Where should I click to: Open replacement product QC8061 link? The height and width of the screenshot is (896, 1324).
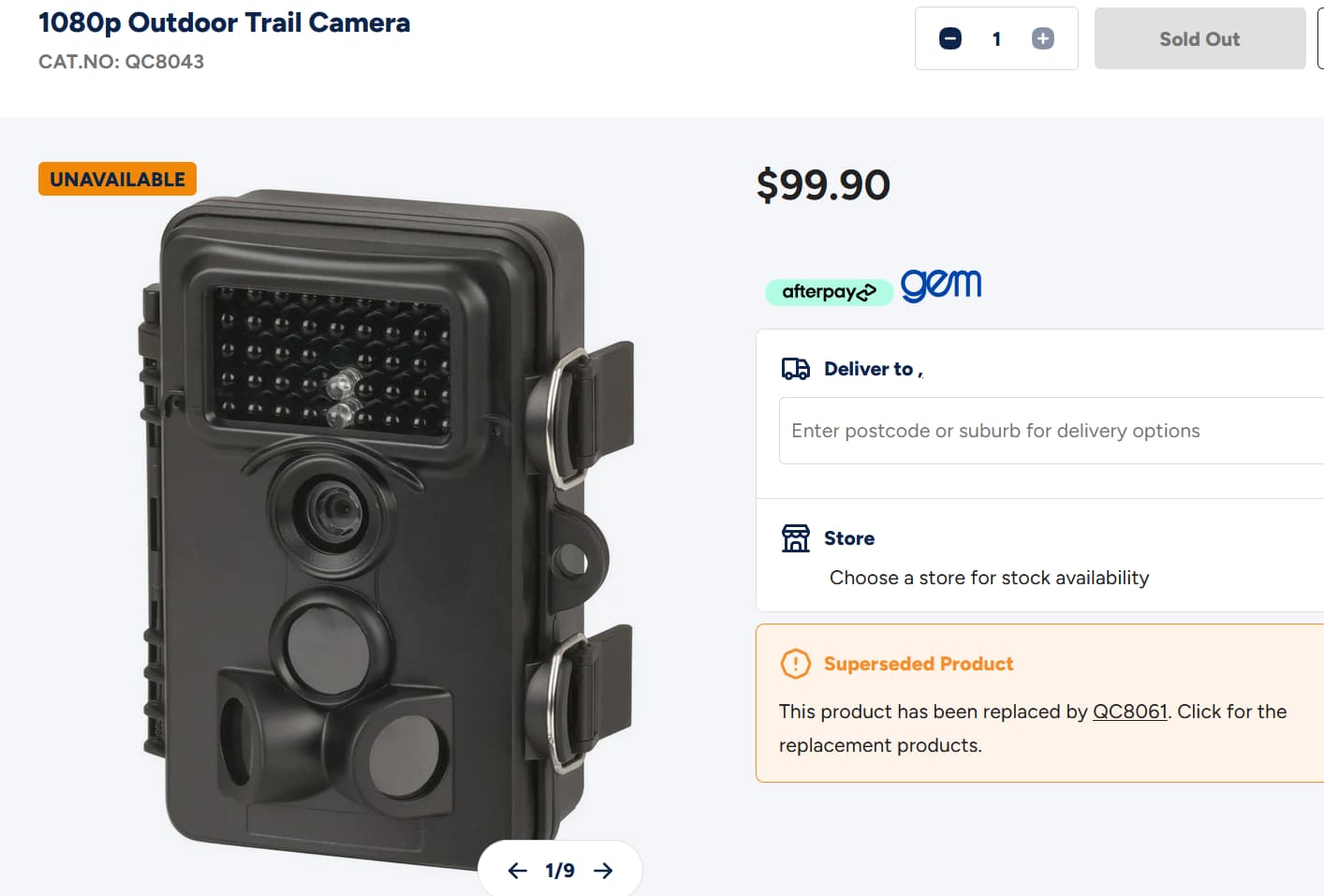pos(1130,712)
